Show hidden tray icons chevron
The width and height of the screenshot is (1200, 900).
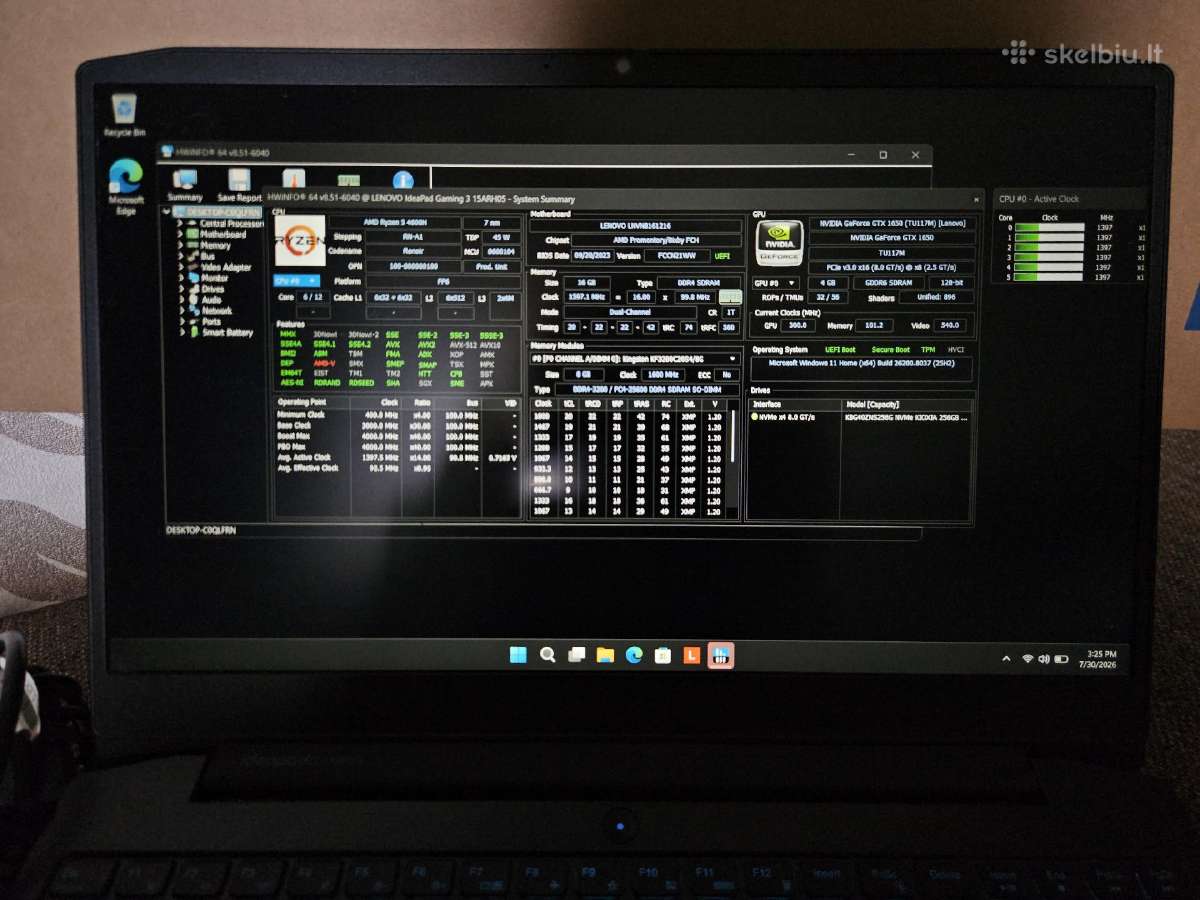1006,659
